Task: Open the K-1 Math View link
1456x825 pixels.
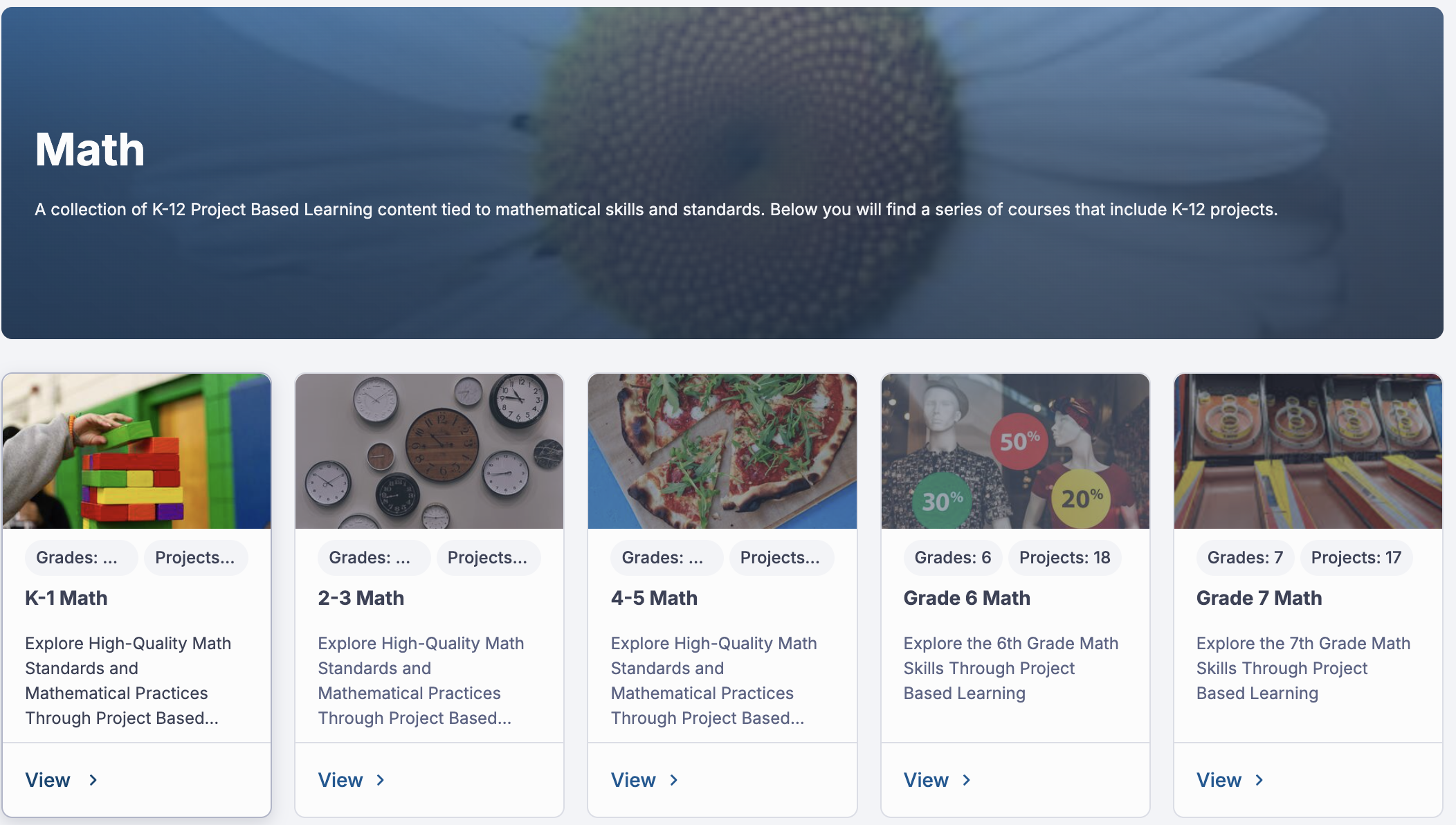Action: pyautogui.click(x=48, y=780)
